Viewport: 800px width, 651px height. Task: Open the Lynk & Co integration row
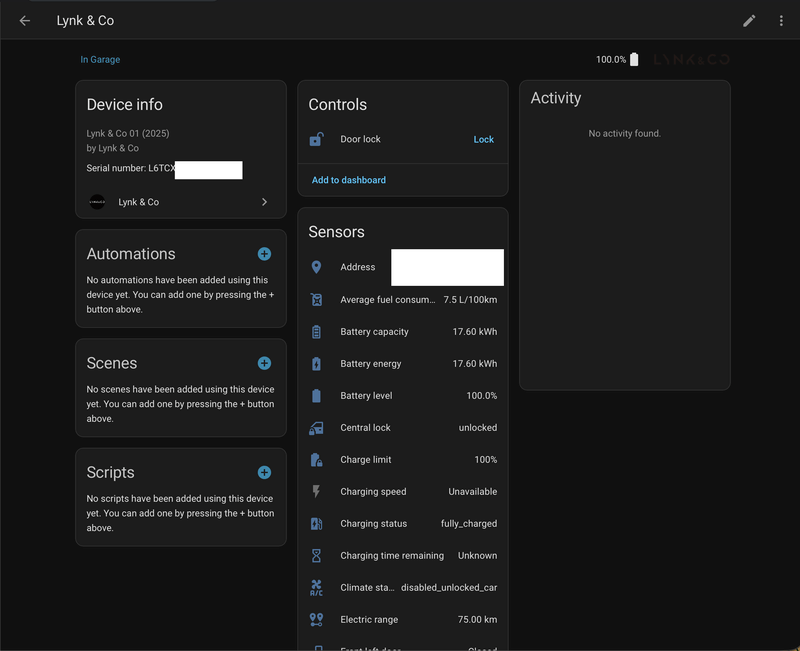coord(181,202)
